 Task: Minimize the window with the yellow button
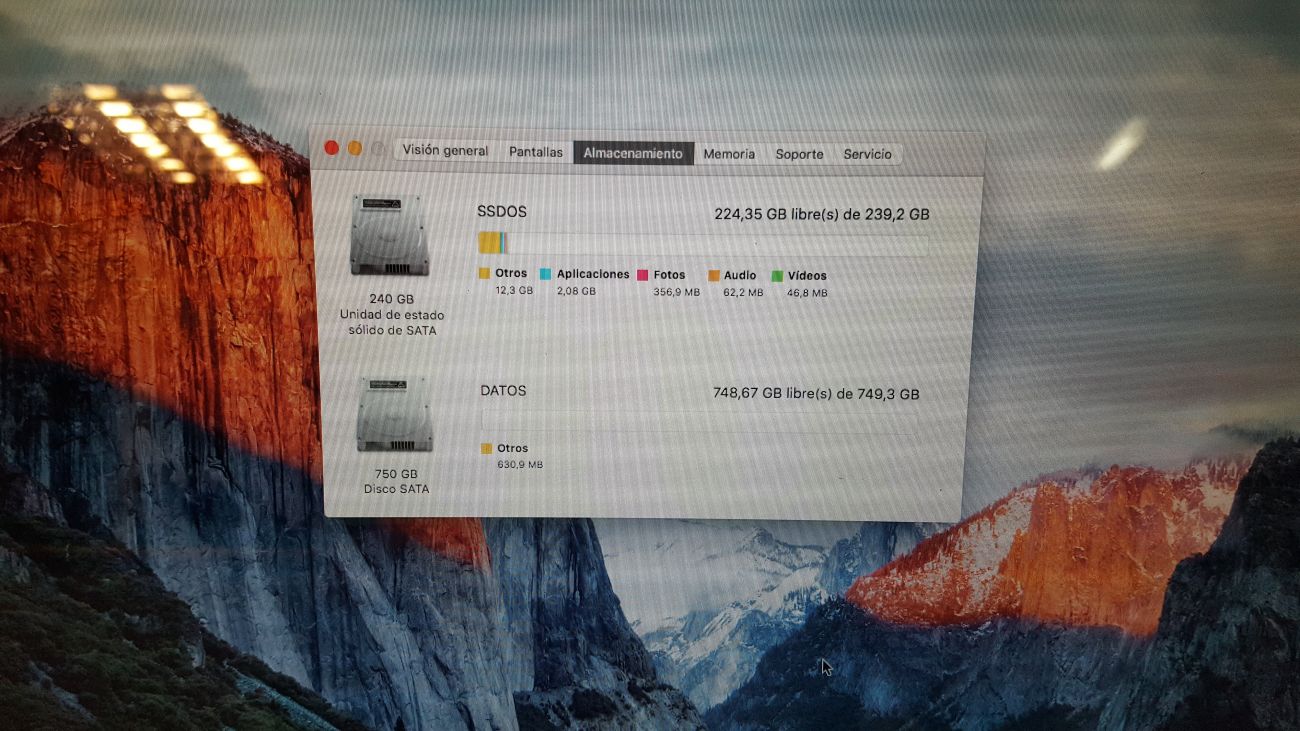pos(355,148)
